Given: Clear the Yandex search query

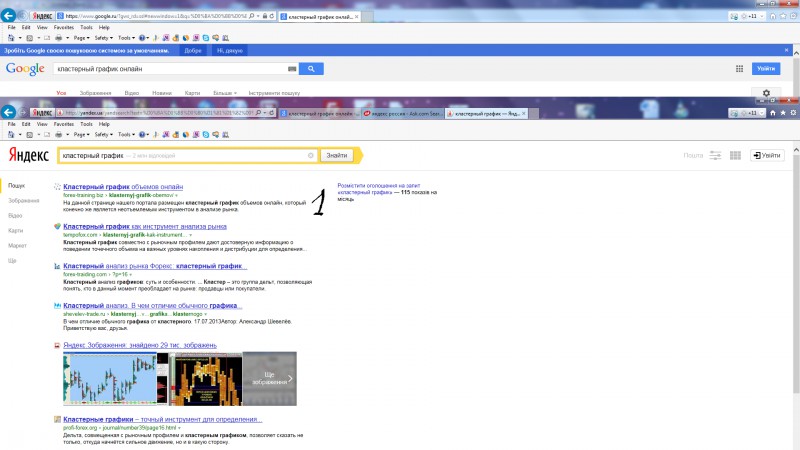Looking at the screenshot, I should click(310, 156).
